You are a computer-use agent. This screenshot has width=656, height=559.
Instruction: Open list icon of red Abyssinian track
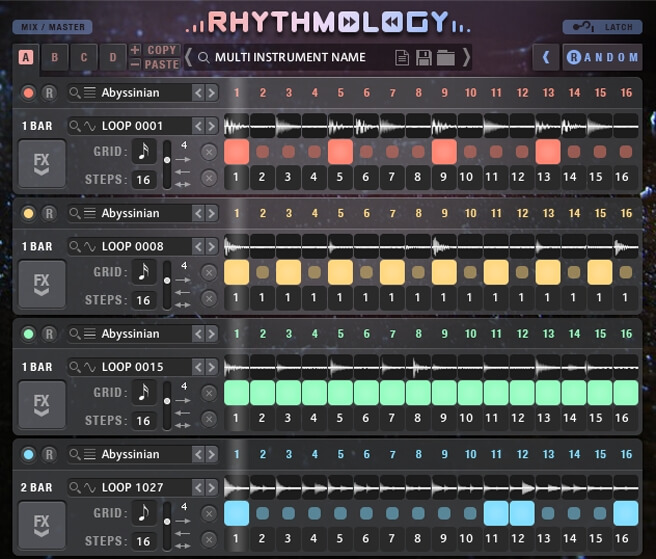tap(90, 92)
